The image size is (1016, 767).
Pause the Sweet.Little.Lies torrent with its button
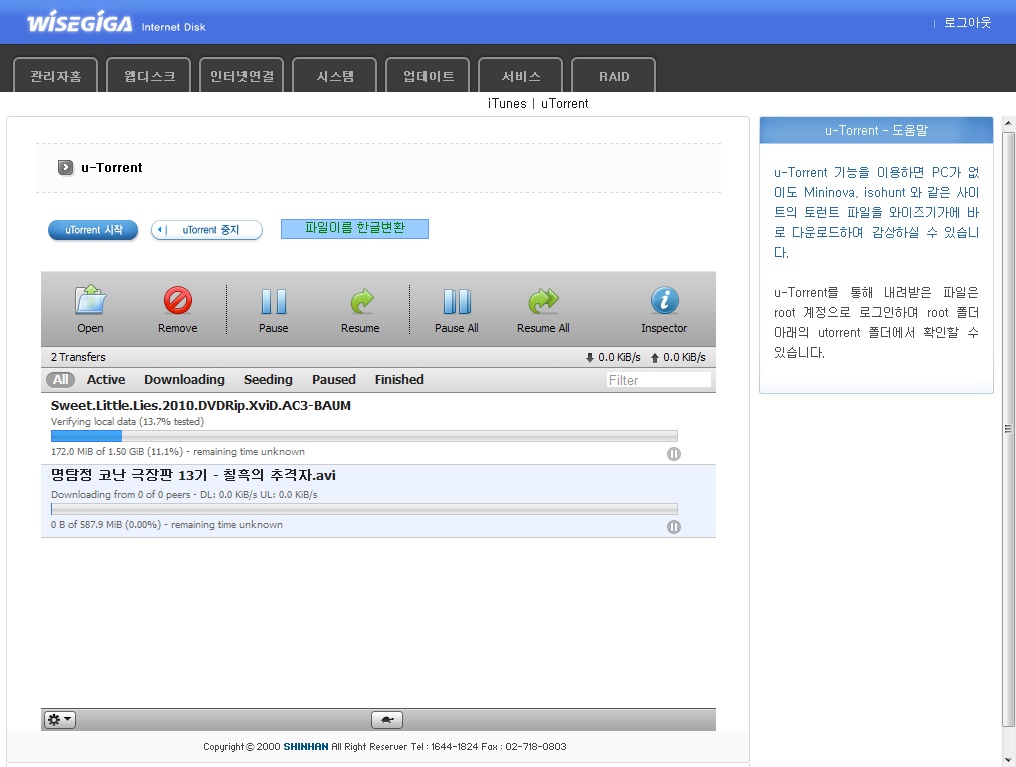[x=674, y=454]
